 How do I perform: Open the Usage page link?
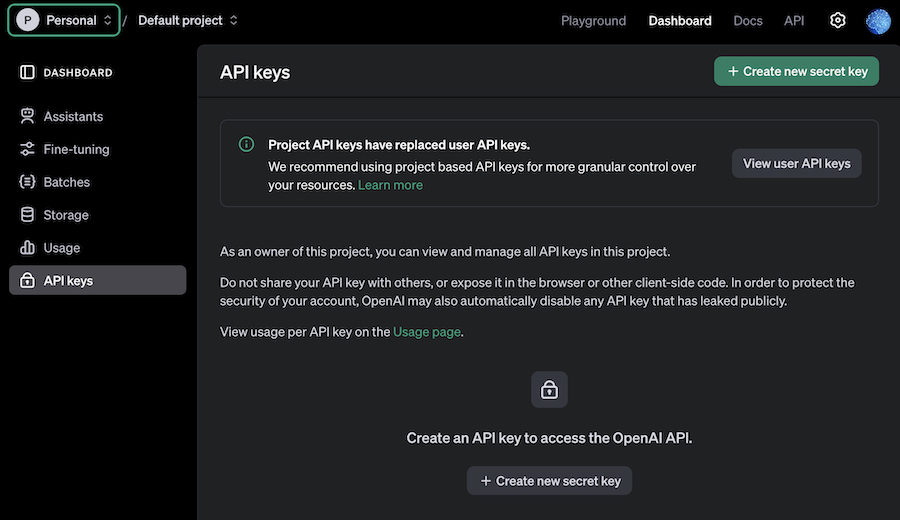426,332
